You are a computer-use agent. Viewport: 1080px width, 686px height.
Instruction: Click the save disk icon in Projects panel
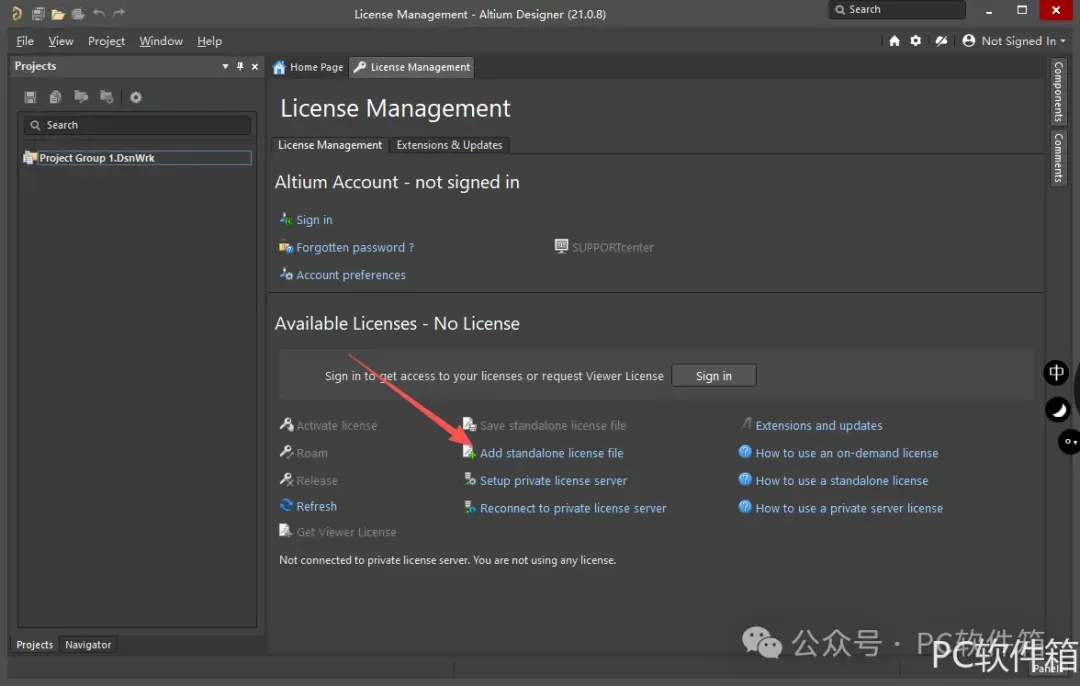pos(30,97)
